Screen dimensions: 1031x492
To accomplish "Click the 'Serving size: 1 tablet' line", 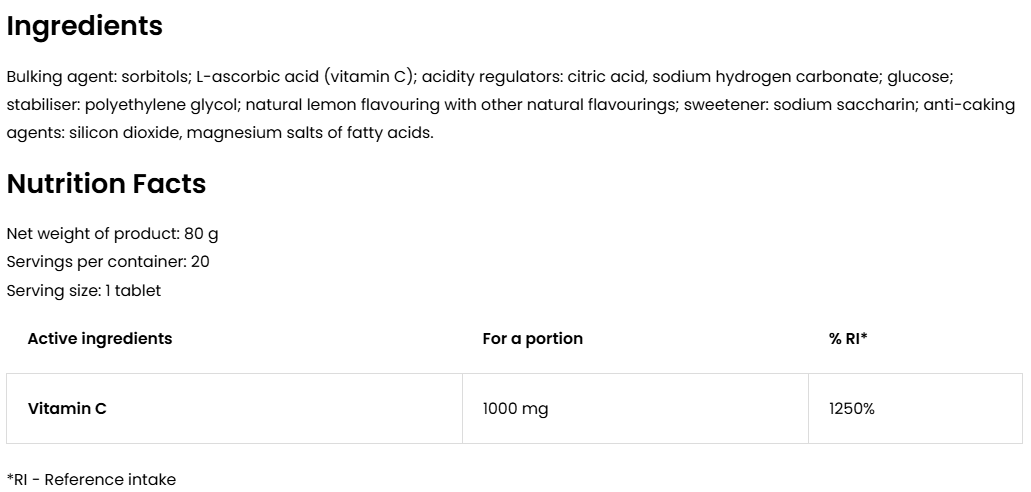I will point(84,290).
